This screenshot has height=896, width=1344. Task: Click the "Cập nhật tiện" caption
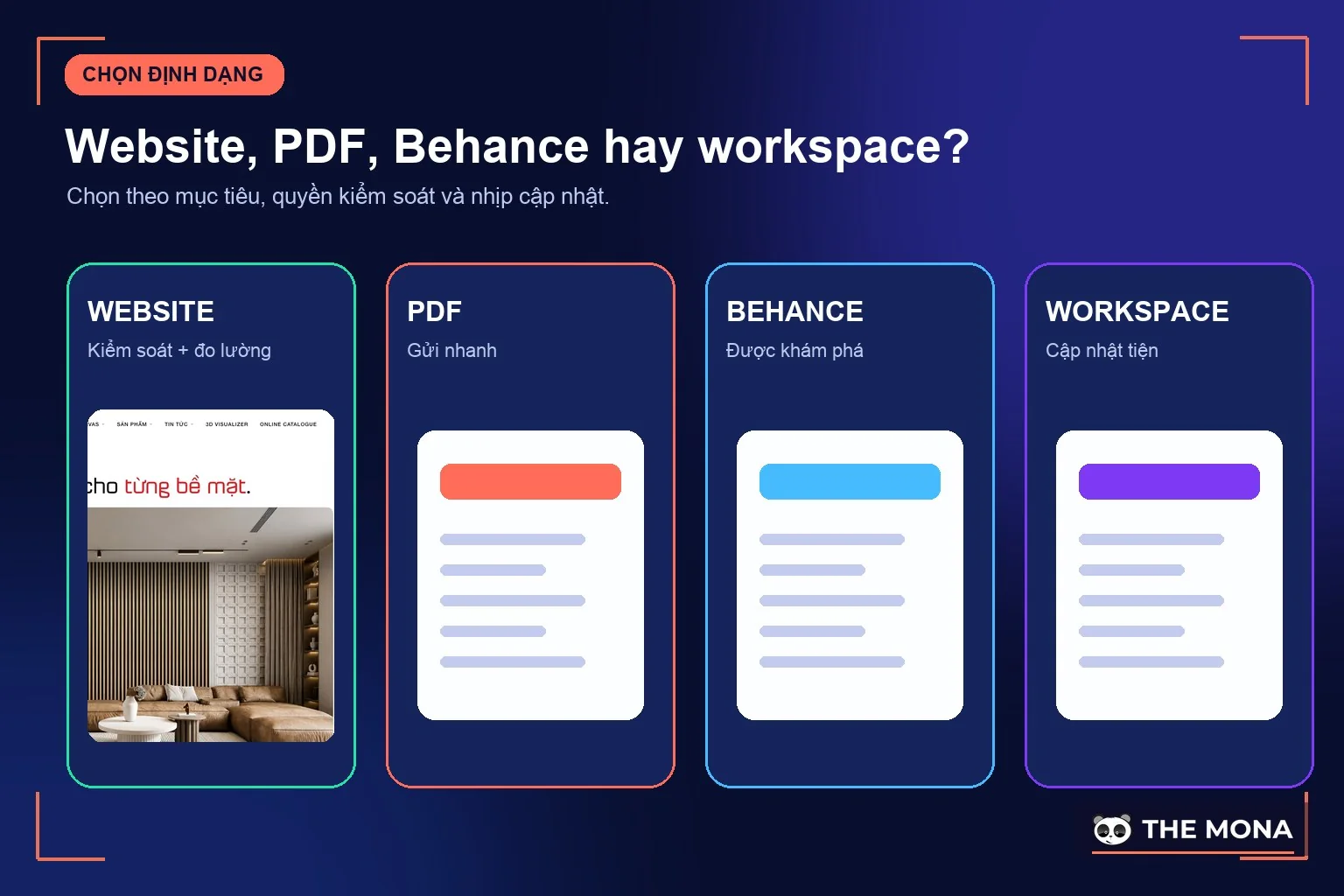click(x=1102, y=350)
